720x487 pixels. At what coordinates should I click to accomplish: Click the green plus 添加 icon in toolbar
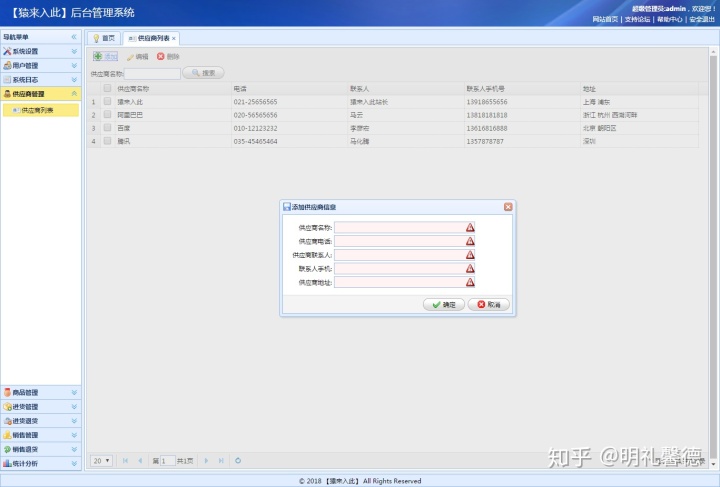[97, 56]
